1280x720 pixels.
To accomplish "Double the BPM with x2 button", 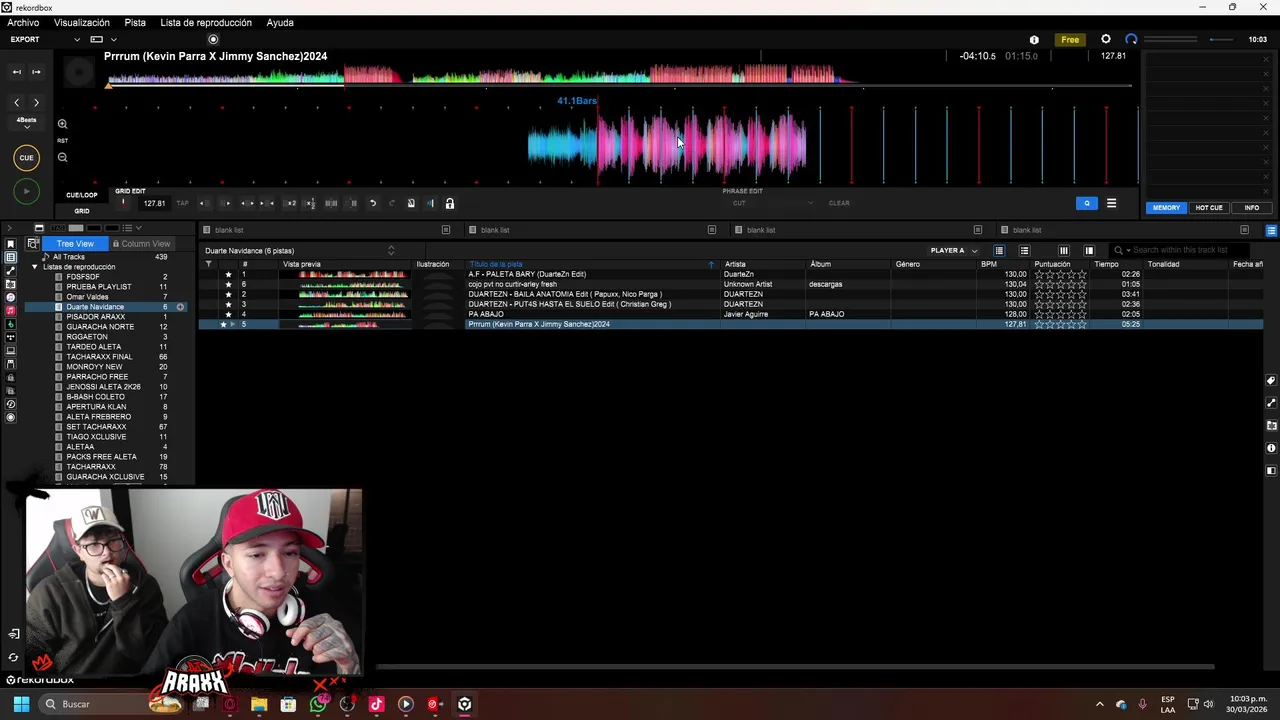I will (x=291, y=203).
